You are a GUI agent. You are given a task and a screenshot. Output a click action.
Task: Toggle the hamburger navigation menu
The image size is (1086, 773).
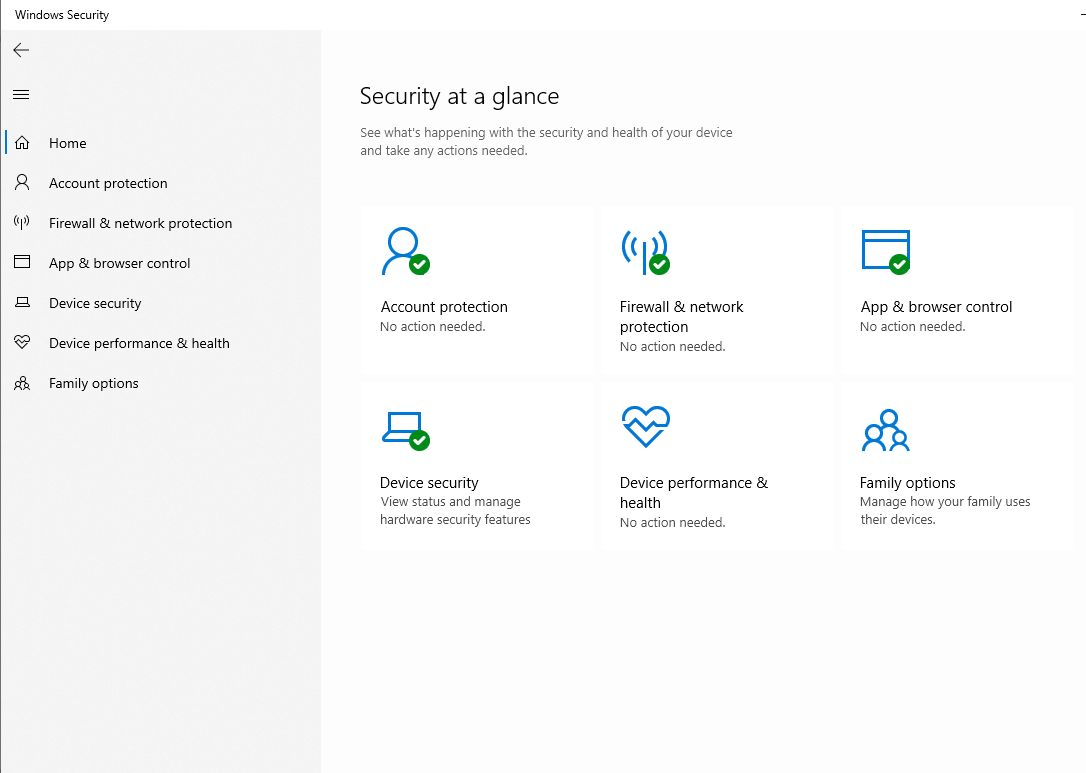pos(21,94)
